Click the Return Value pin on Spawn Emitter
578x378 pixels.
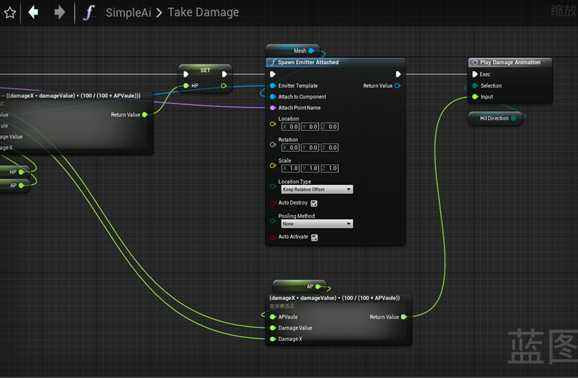(397, 86)
